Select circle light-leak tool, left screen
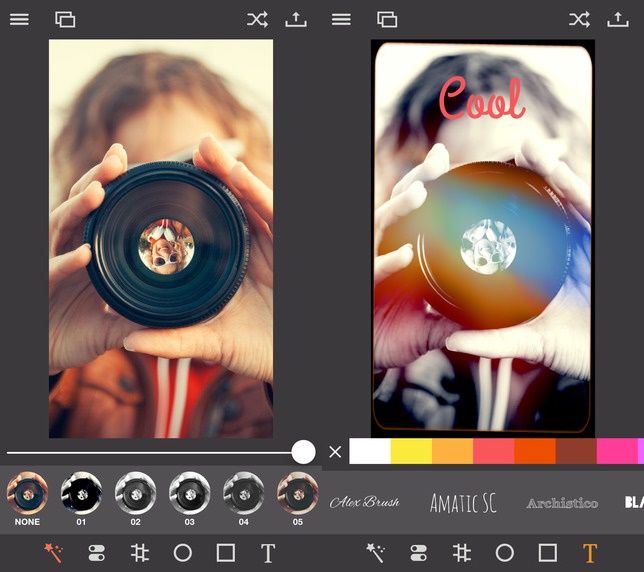Image resolution: width=644 pixels, height=572 pixels. [x=183, y=553]
